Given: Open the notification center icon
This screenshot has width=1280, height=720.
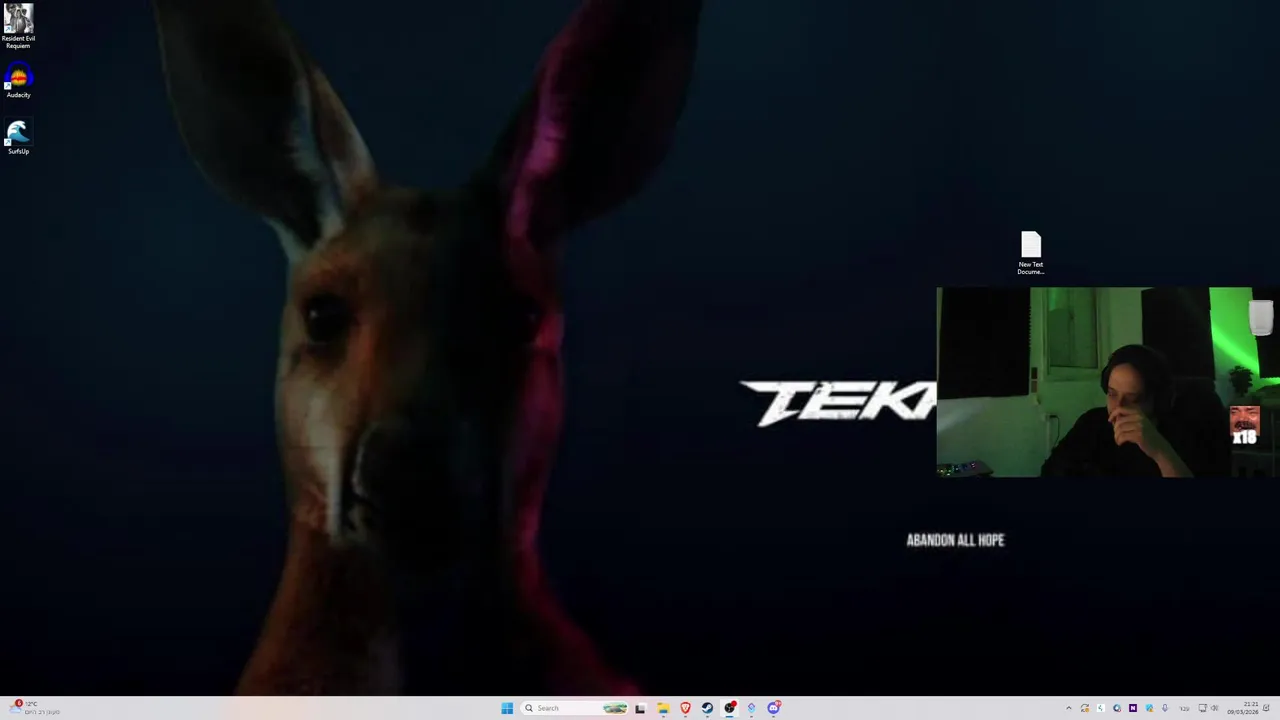Looking at the screenshot, I should click(1267, 708).
